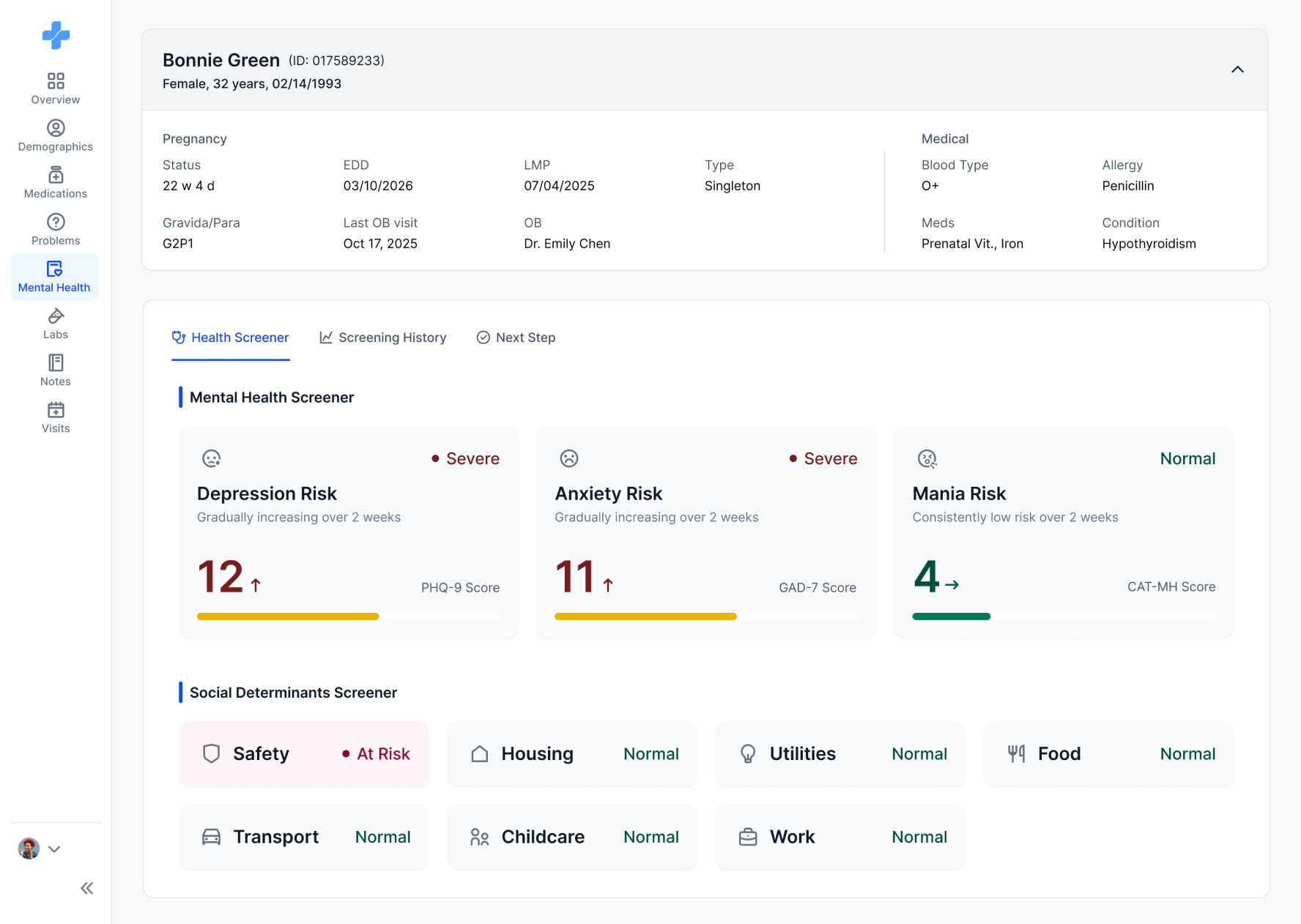Click the Anxiety Risk sad face icon
This screenshot has height=924, width=1301.
[x=569, y=458]
